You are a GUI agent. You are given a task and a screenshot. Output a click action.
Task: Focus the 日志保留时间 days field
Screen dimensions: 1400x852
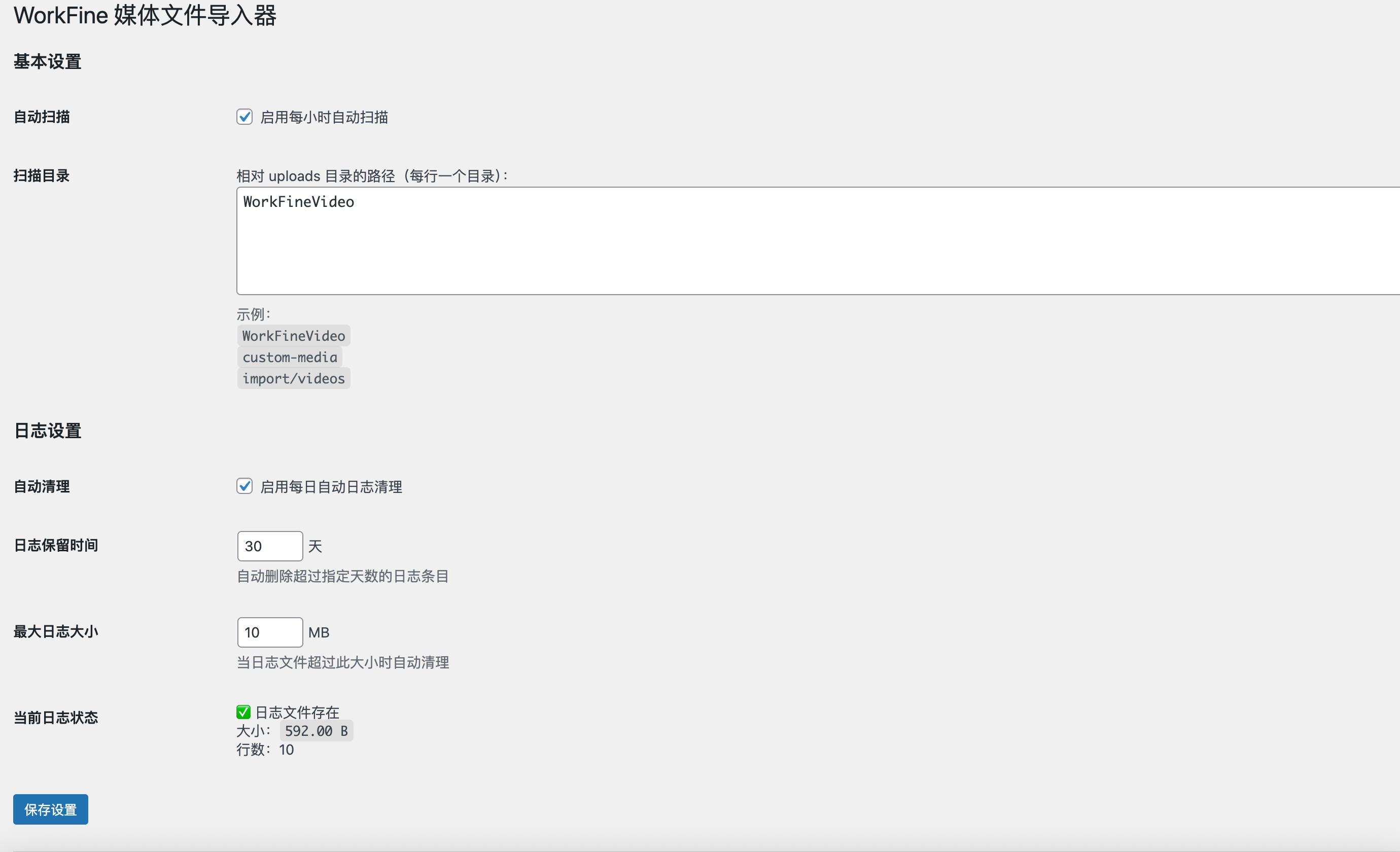coord(270,546)
